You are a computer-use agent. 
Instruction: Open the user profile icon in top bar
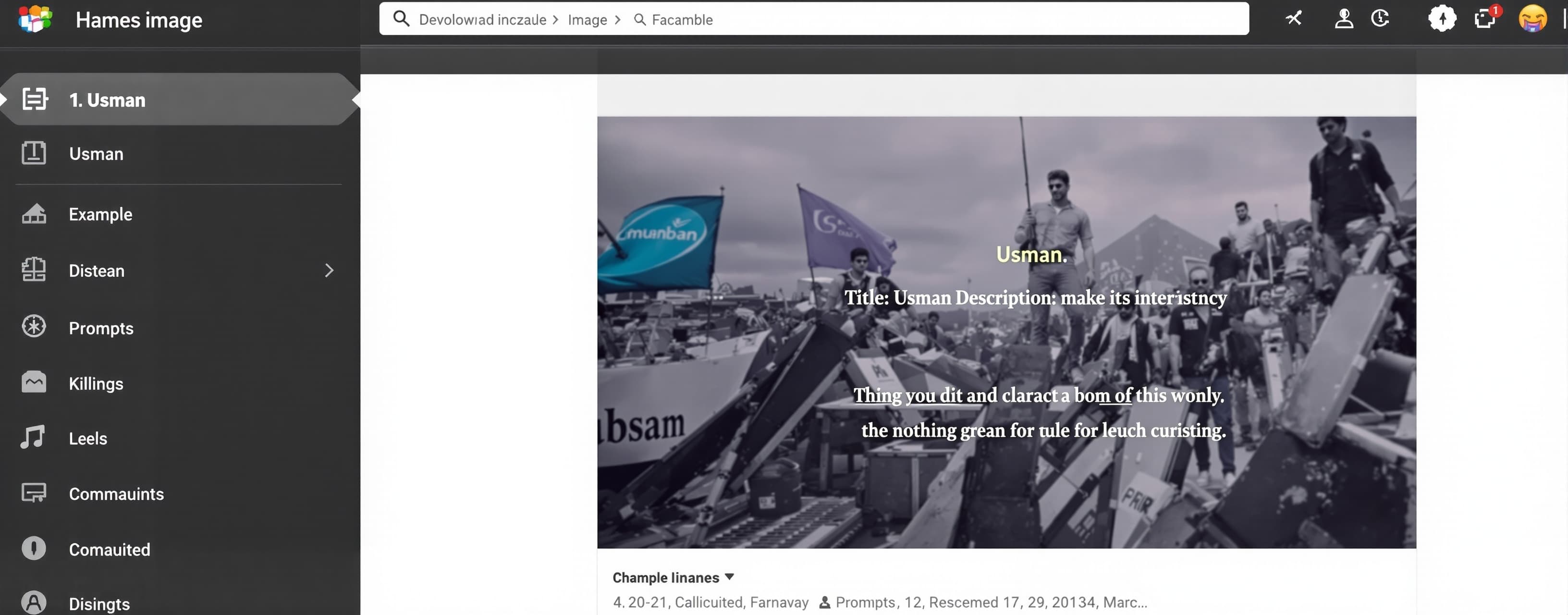[x=1343, y=19]
